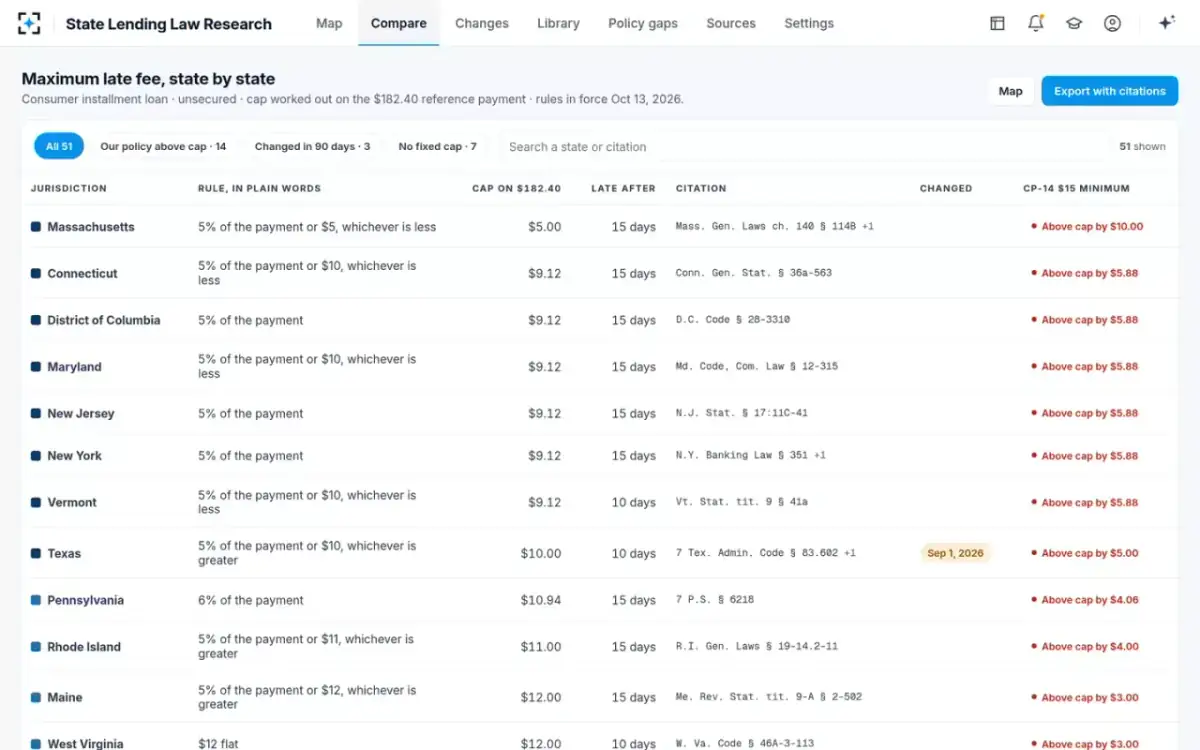Click the 51 shown count

coord(1142,146)
